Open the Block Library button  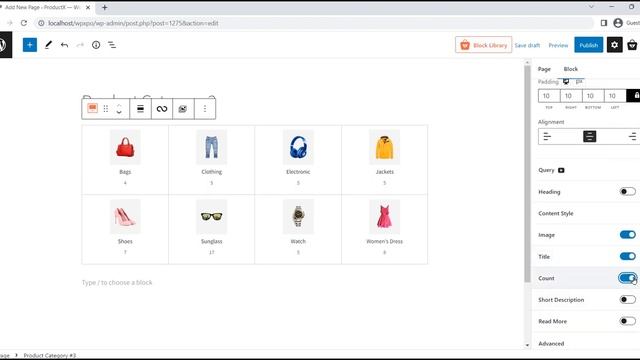(x=483, y=45)
